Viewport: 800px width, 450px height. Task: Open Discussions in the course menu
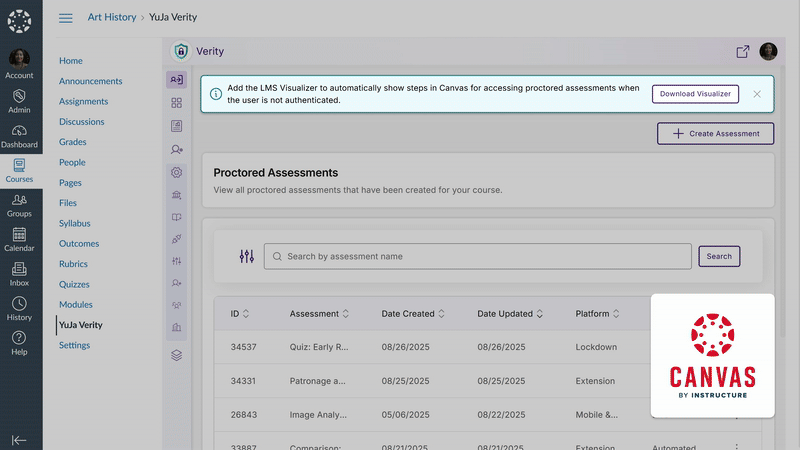point(82,122)
